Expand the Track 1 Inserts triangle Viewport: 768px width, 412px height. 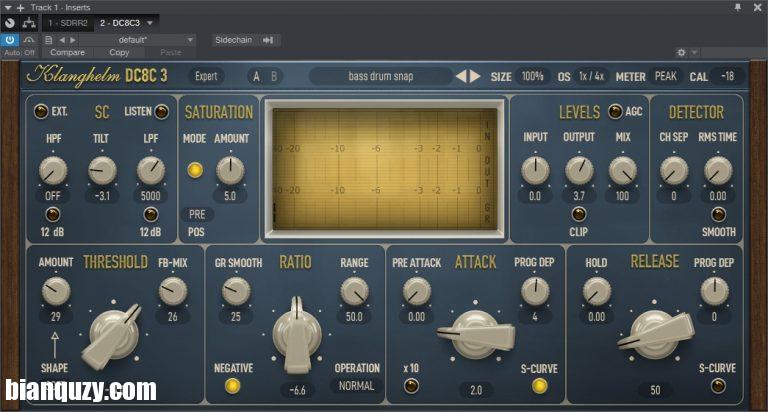tap(7, 8)
